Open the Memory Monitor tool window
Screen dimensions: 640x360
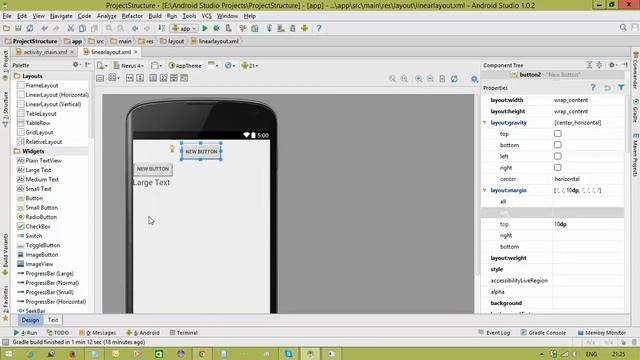click(x=602, y=333)
